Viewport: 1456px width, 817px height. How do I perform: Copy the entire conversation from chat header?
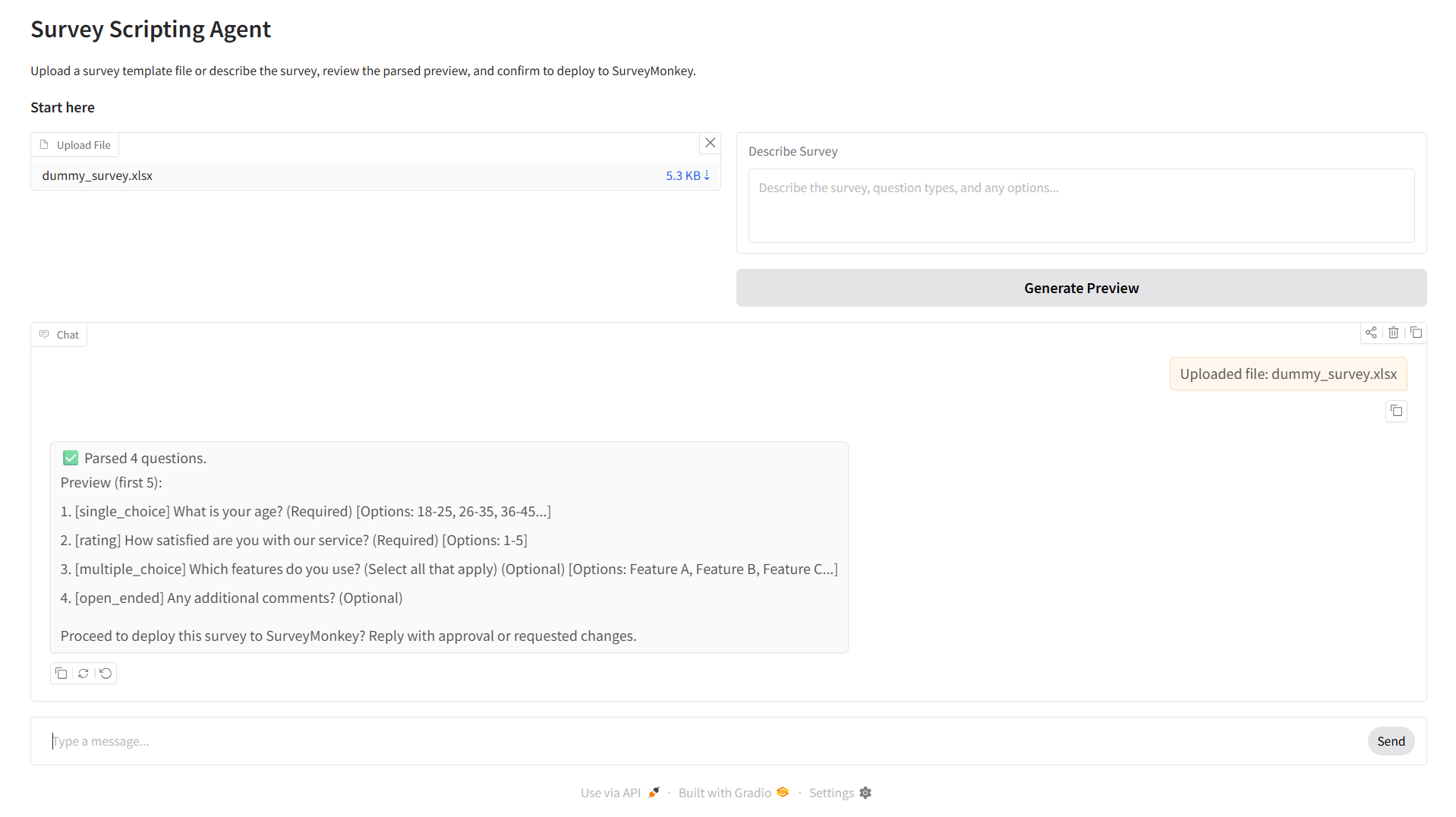1416,333
